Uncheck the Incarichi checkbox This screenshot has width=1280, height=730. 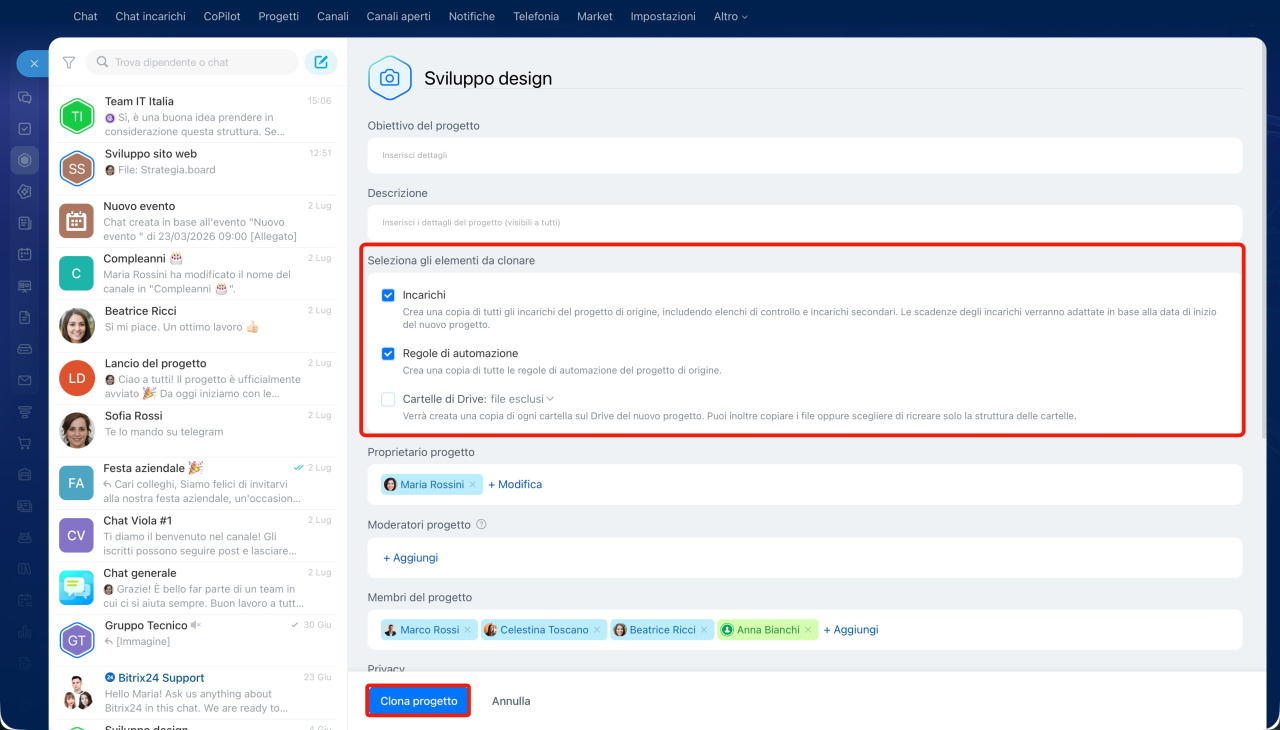pyautogui.click(x=388, y=296)
